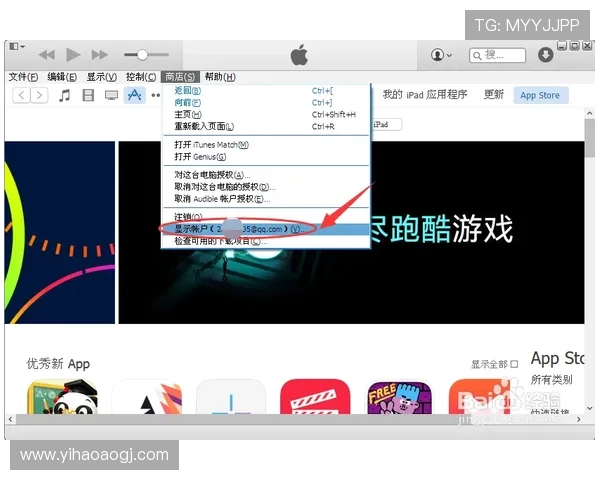Close the 商店(S) menu header
Viewport: 600px width, 480px height.
coord(180,77)
